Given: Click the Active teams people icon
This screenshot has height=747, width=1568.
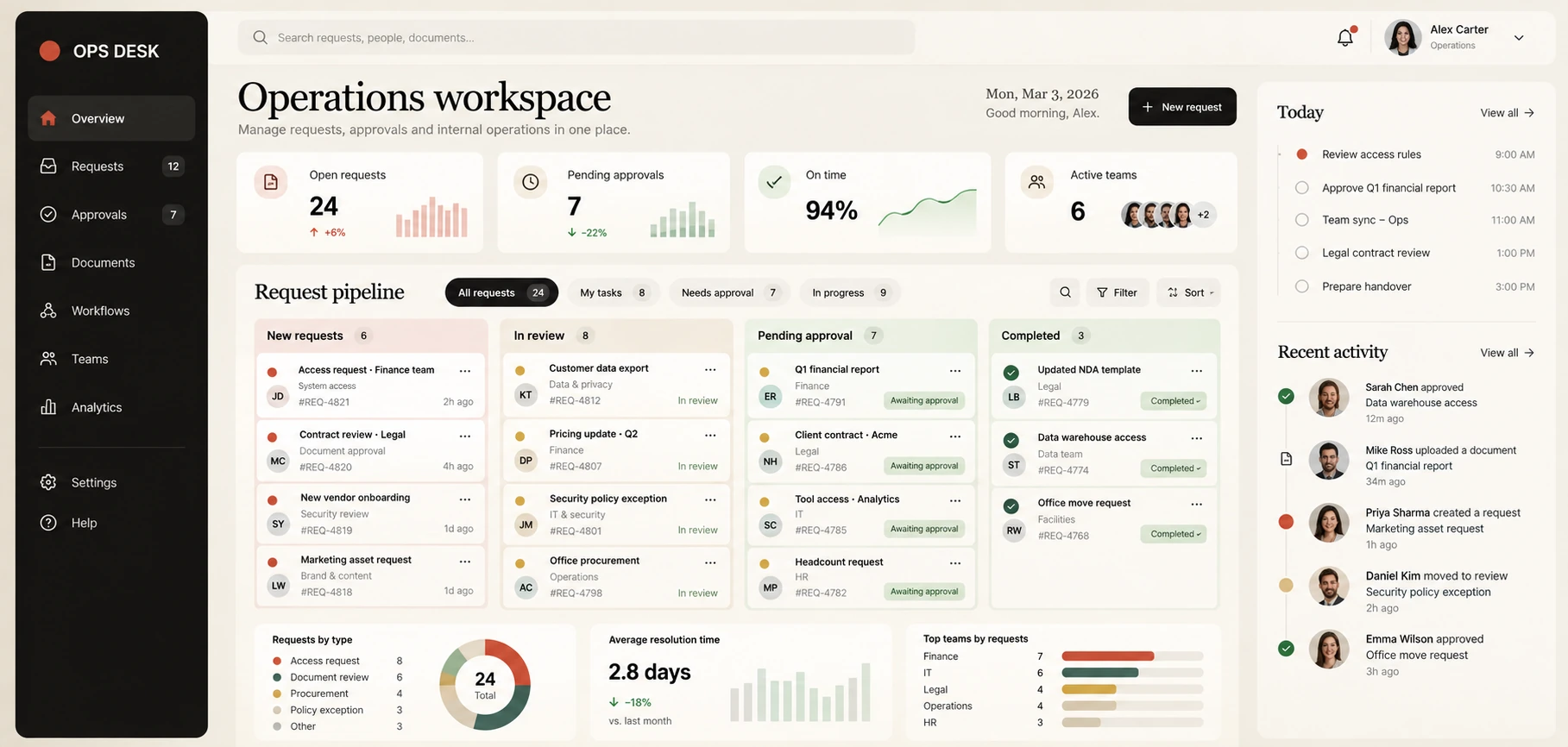Looking at the screenshot, I should coord(1036,182).
